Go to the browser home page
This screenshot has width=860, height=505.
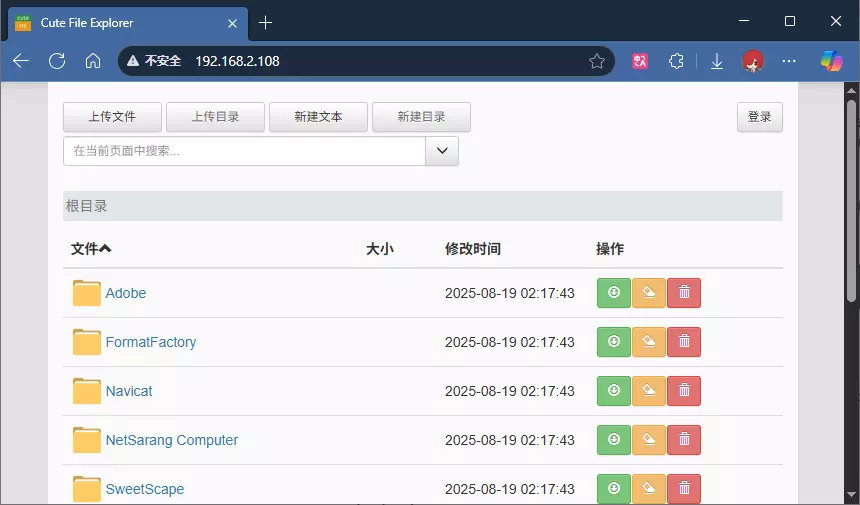[93, 61]
